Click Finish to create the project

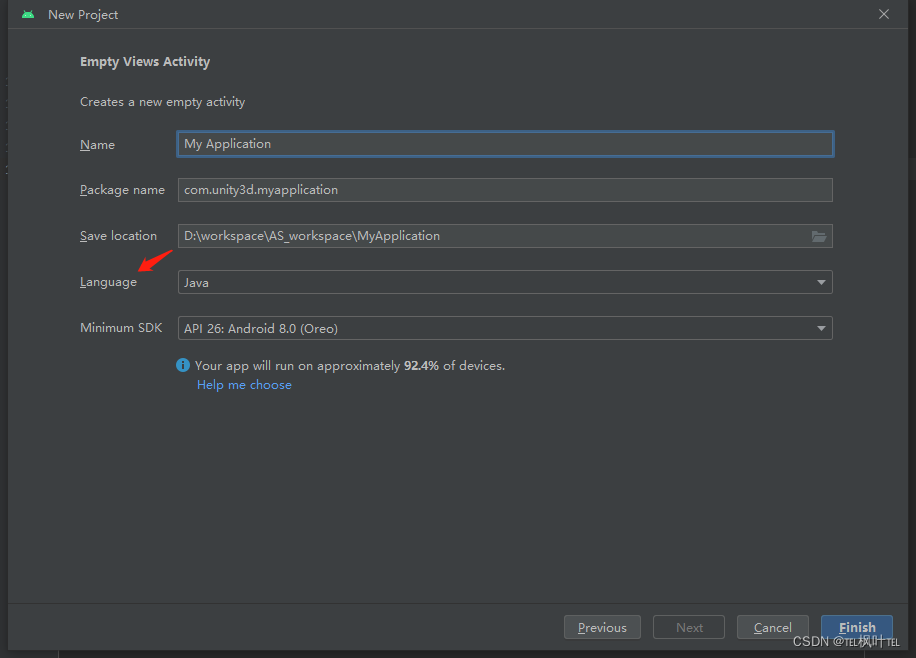(x=856, y=627)
